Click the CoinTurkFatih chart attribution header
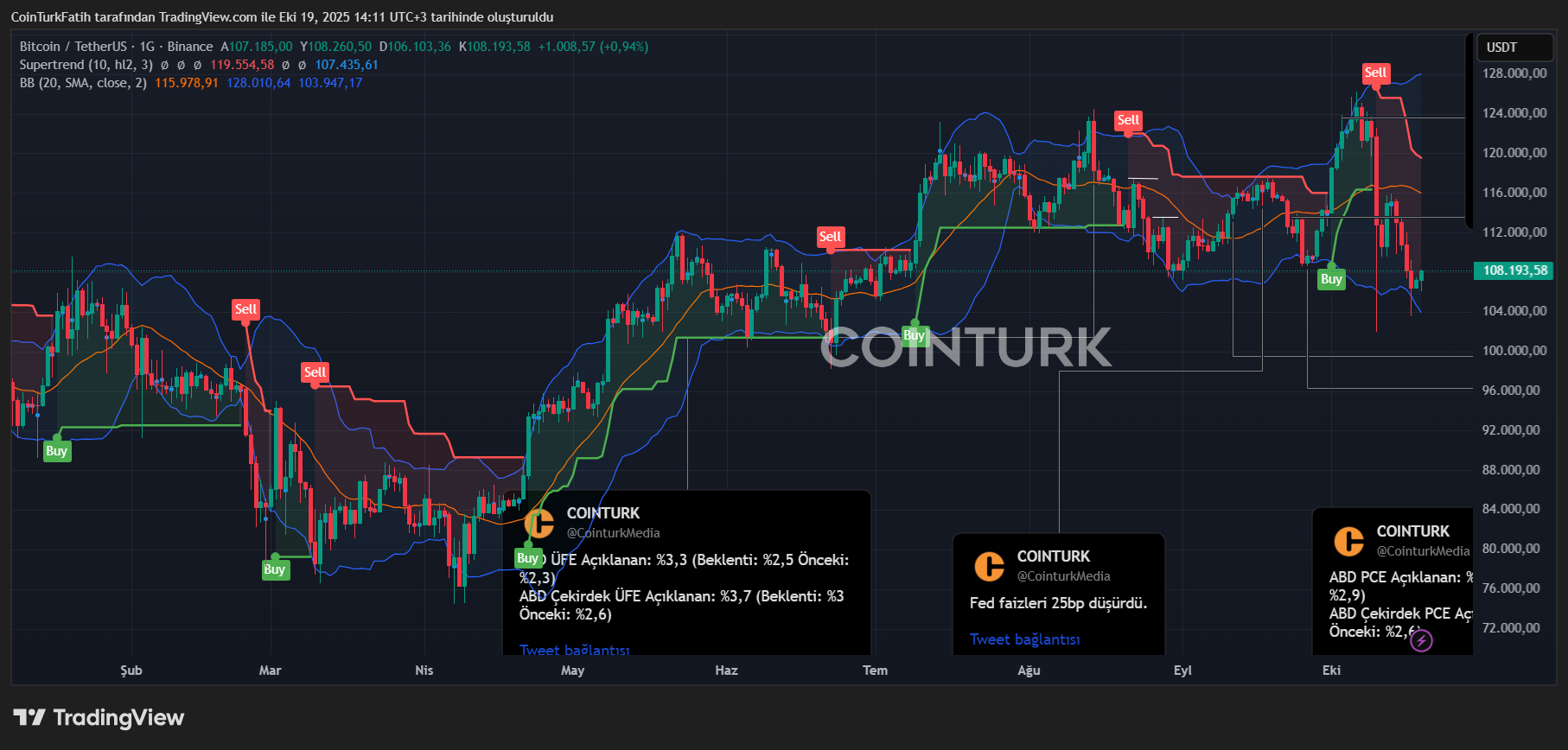Image resolution: width=1568 pixels, height=750 pixels. [282, 17]
